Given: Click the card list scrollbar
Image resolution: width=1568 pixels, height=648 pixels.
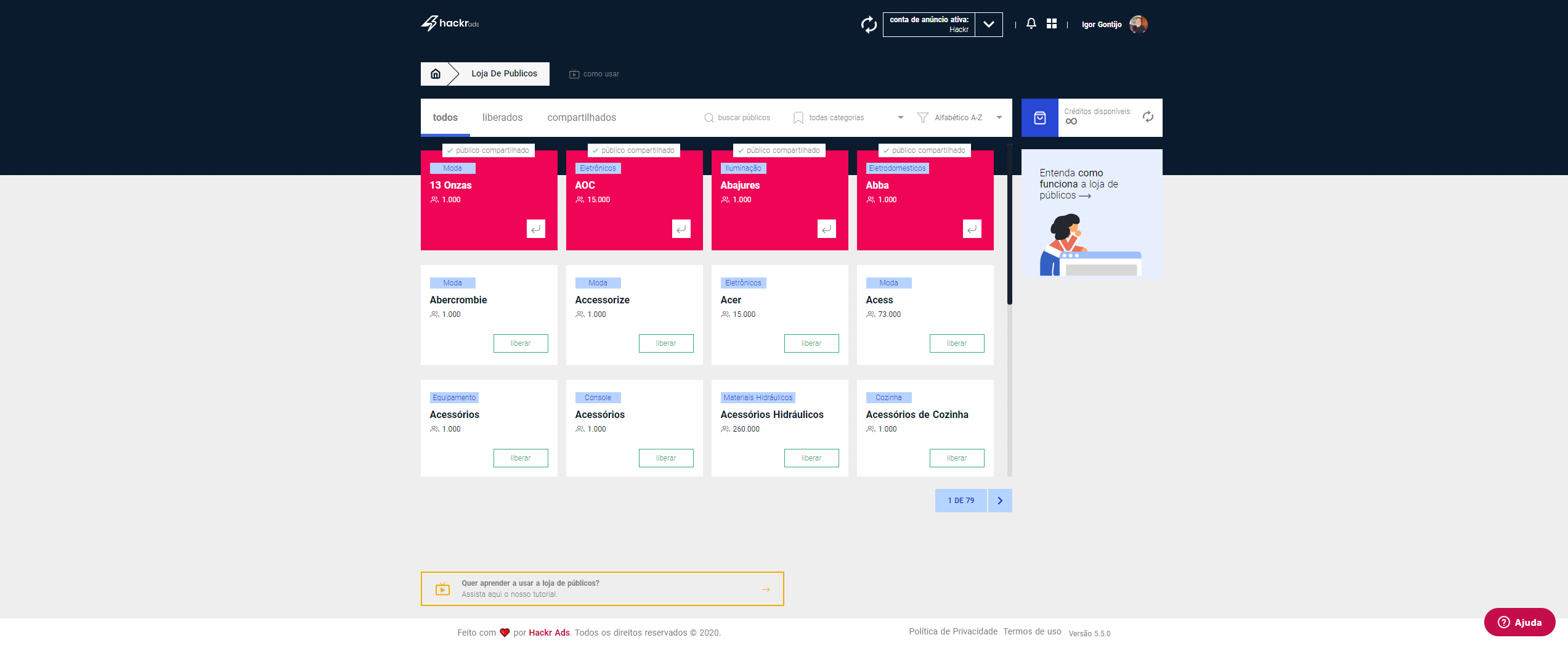Looking at the screenshot, I should [x=1009, y=225].
